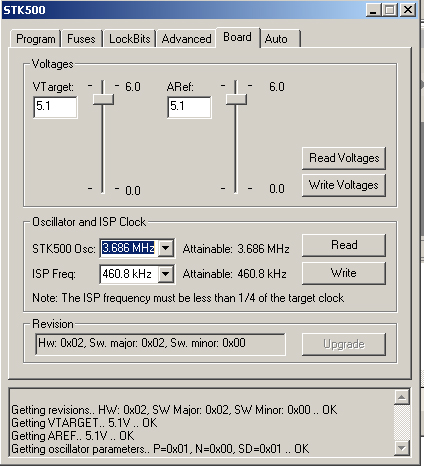The height and width of the screenshot is (468, 424).
Task: Minimize the STK500 window
Action: [x=373, y=10]
